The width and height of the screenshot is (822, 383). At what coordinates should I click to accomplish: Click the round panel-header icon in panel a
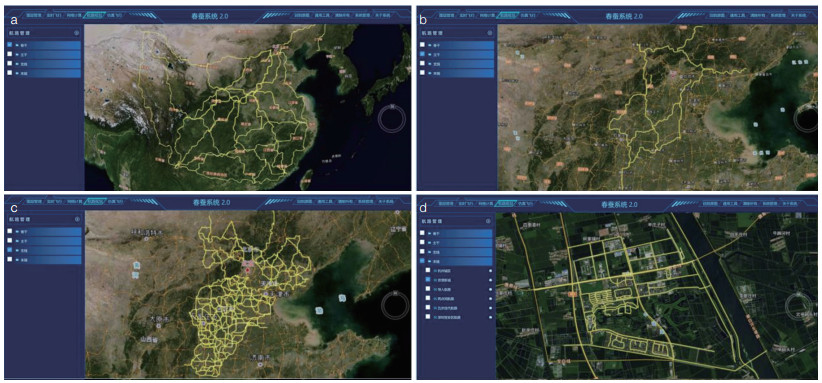click(x=77, y=32)
